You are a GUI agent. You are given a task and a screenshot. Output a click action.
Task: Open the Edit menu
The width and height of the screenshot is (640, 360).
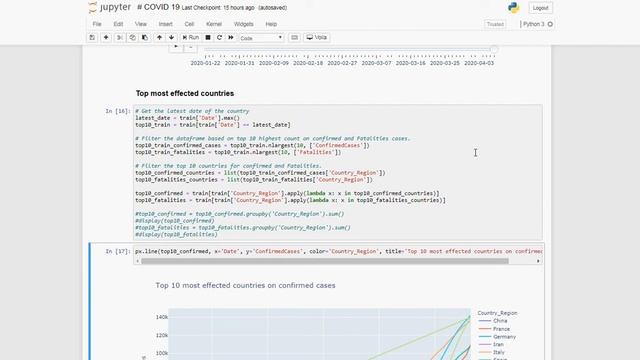118,24
